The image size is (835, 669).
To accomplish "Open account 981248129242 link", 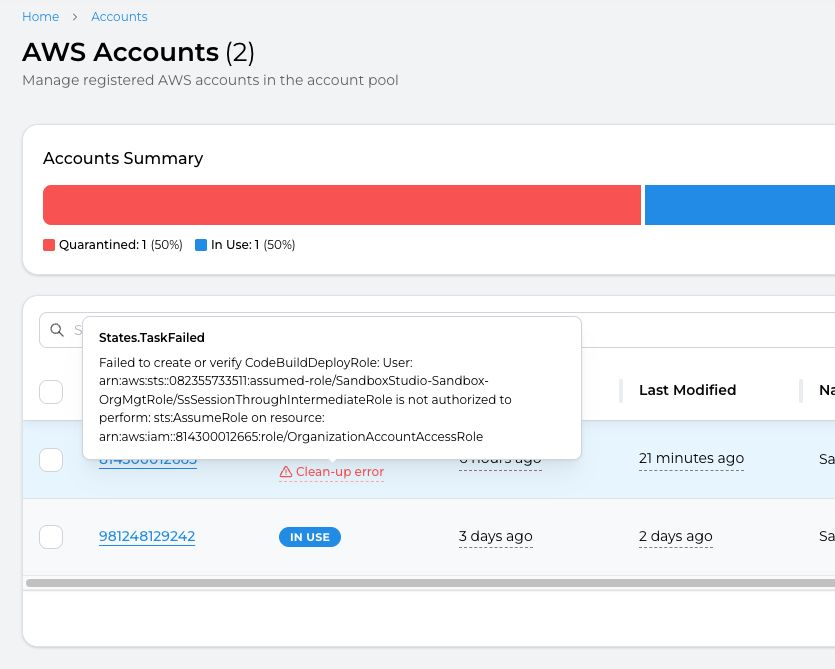I will (147, 537).
